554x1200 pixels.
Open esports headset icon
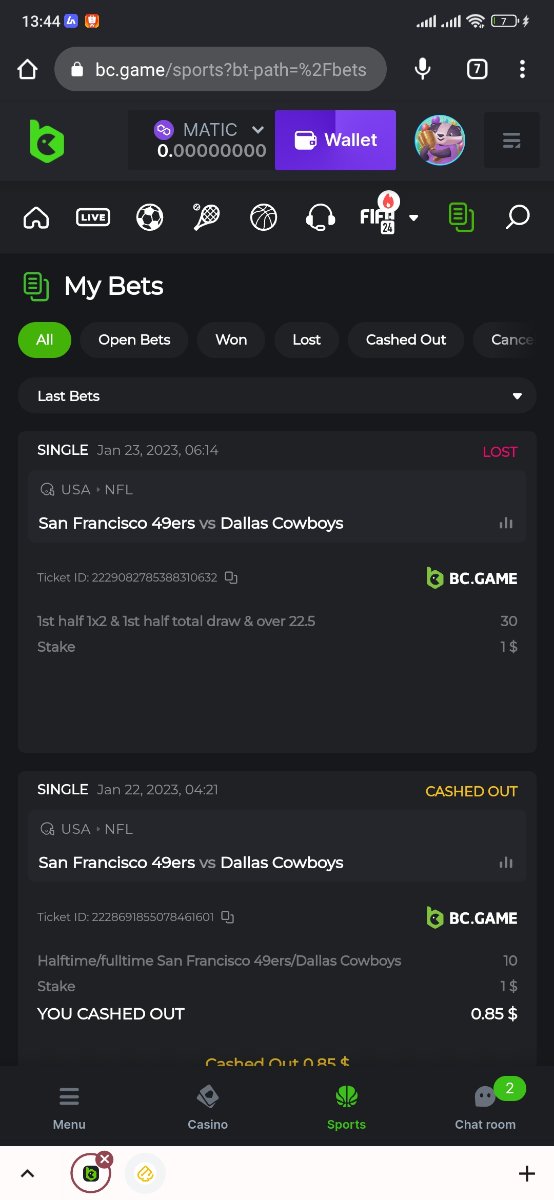(x=320, y=217)
